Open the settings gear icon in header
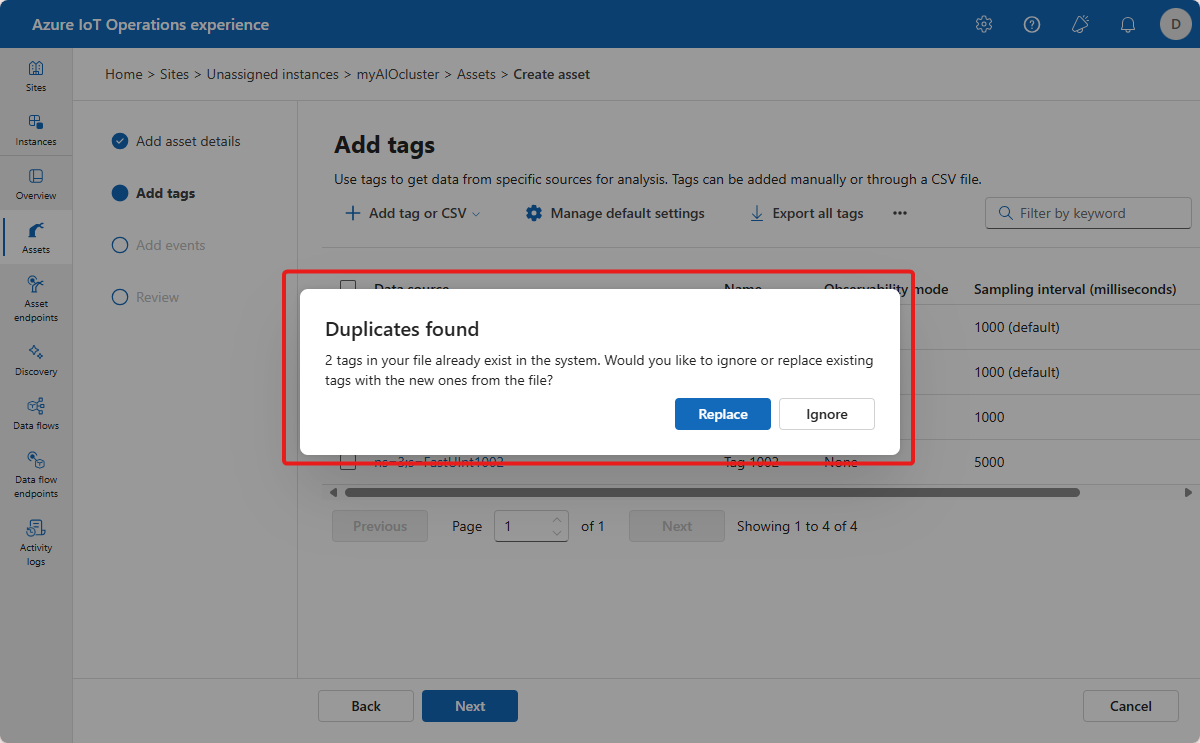The width and height of the screenshot is (1200, 743). [984, 24]
